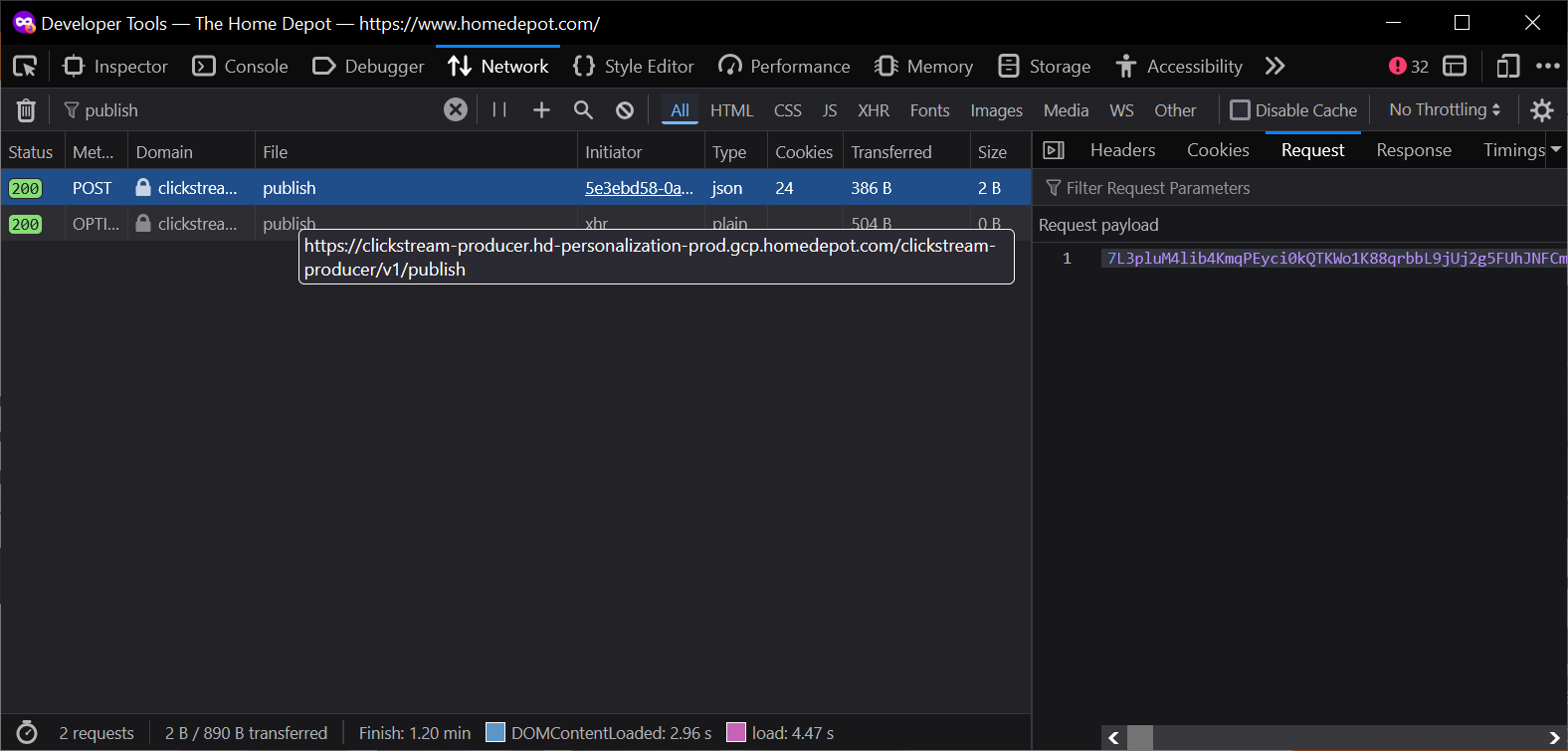Filter requests by Fonts

(929, 110)
